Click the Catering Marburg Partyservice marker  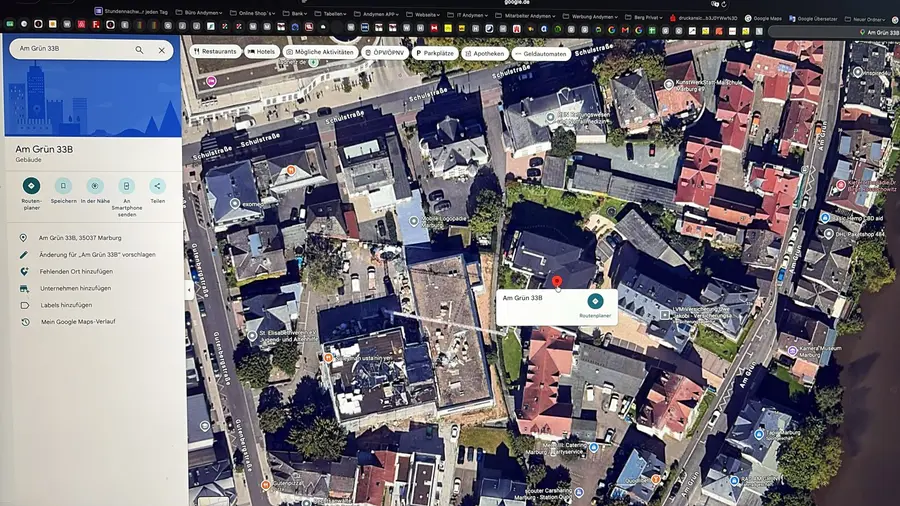(594, 447)
